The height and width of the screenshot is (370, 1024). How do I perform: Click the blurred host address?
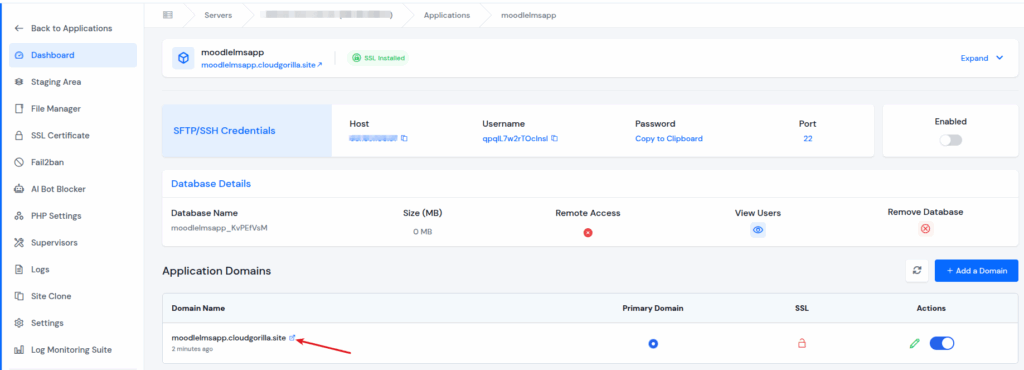[x=374, y=138]
